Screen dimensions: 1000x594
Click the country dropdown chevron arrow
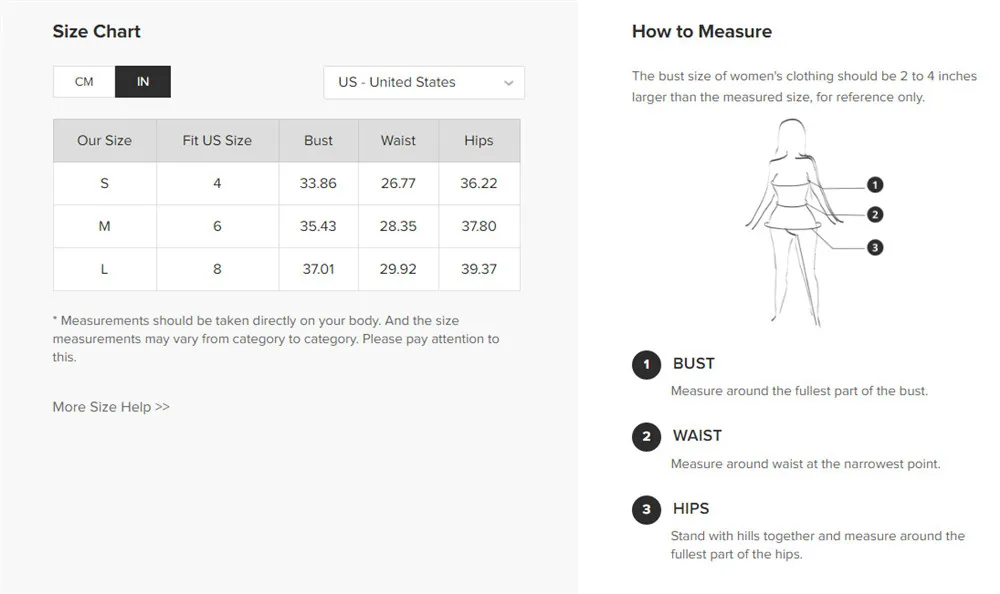pyautogui.click(x=508, y=83)
